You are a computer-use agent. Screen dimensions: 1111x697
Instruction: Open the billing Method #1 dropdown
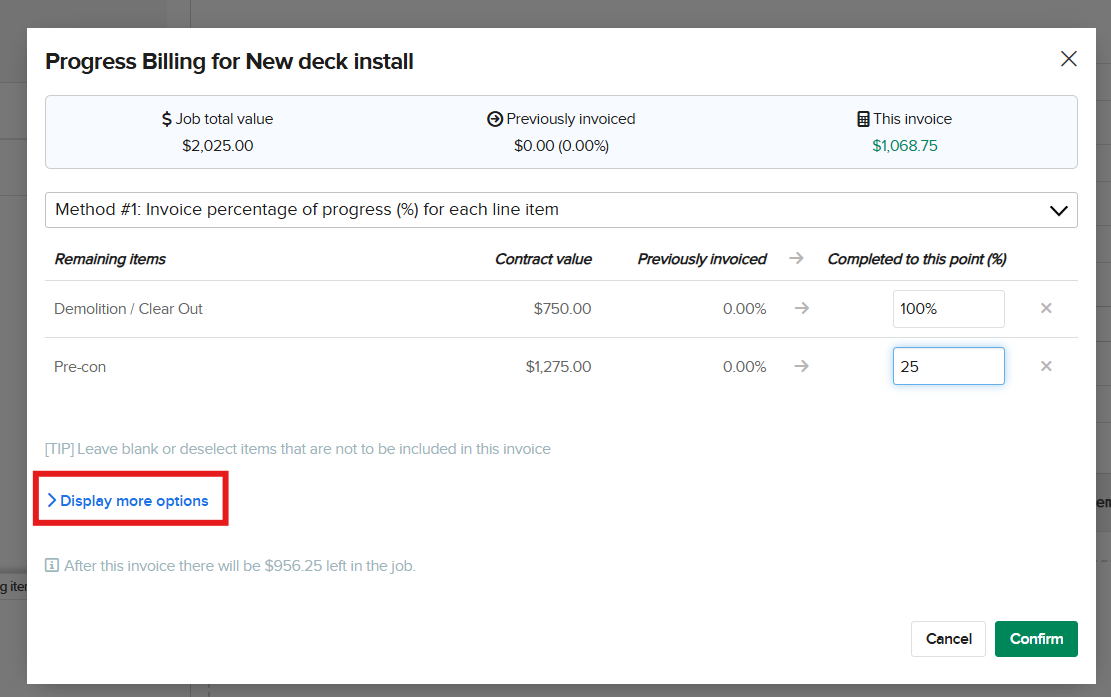560,210
